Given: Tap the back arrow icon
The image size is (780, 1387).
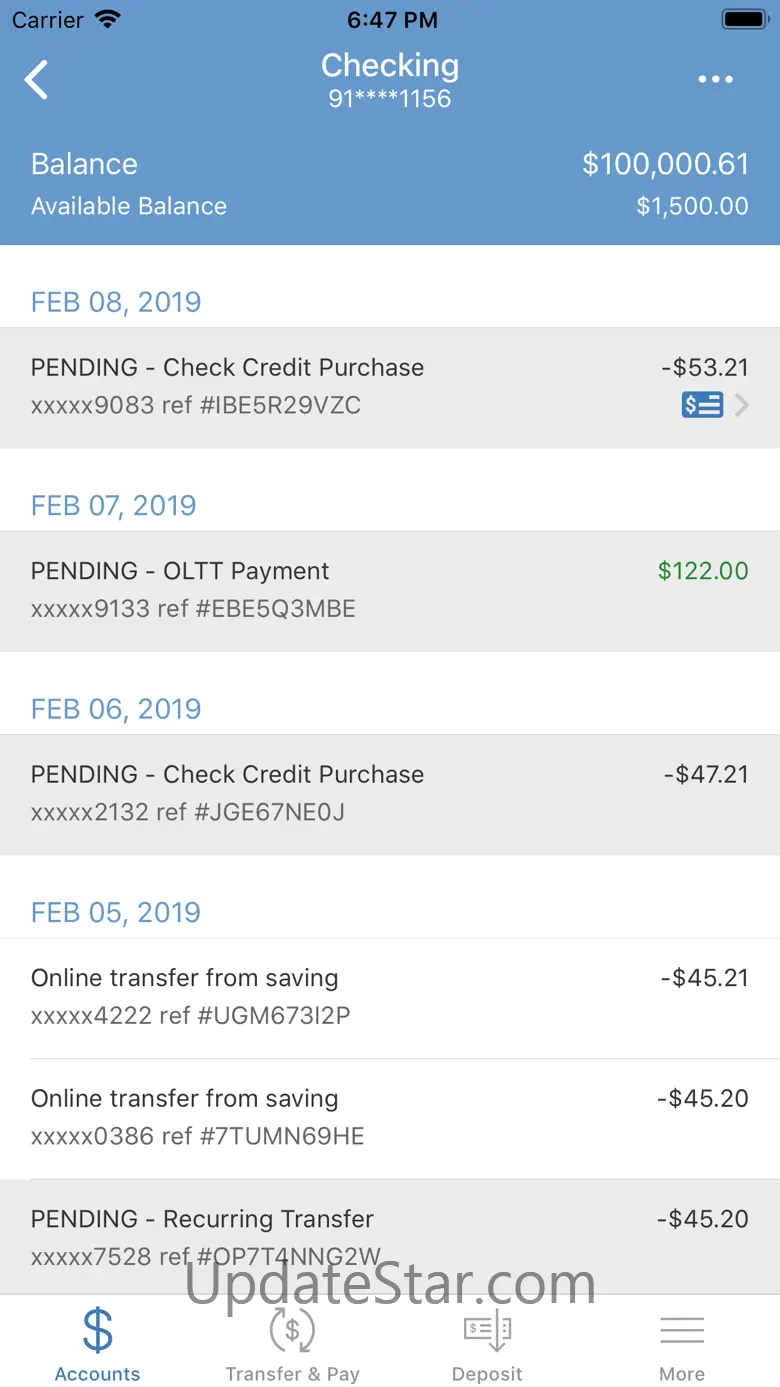Looking at the screenshot, I should point(37,79).
